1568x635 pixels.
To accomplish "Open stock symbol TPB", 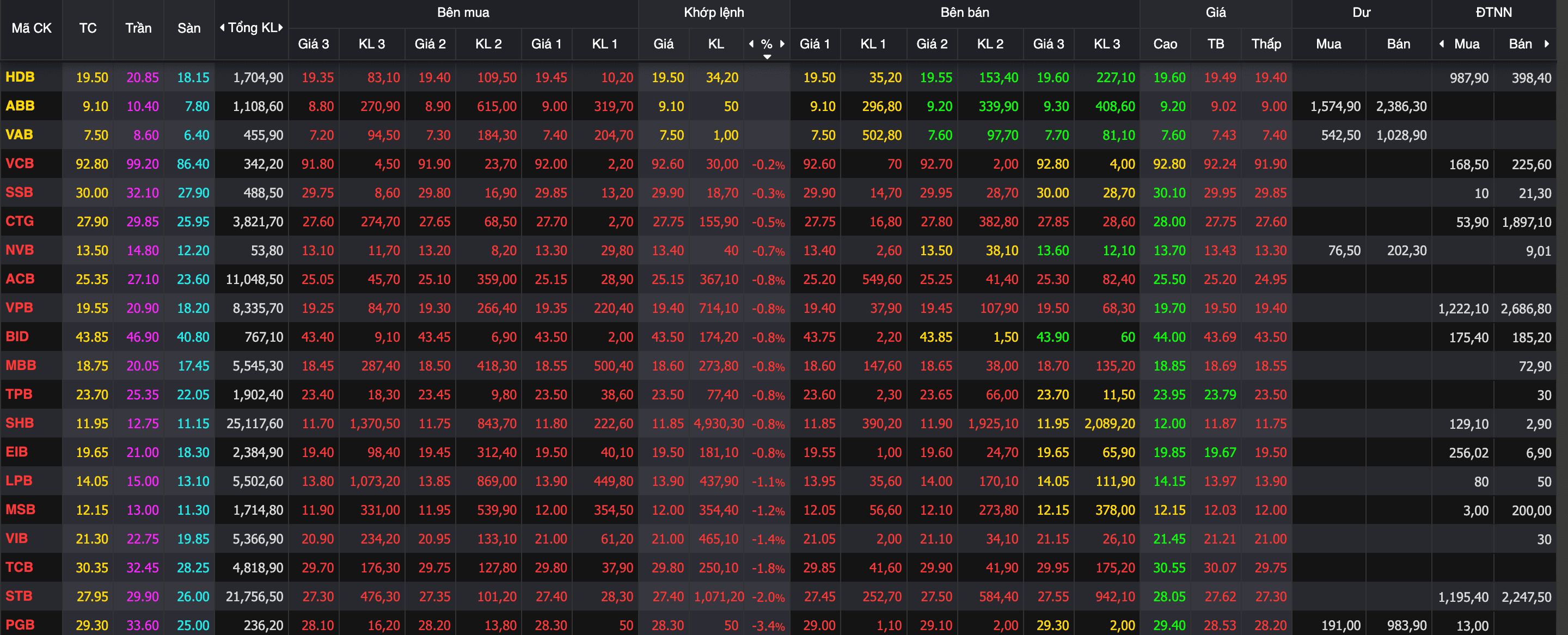I will [19, 394].
